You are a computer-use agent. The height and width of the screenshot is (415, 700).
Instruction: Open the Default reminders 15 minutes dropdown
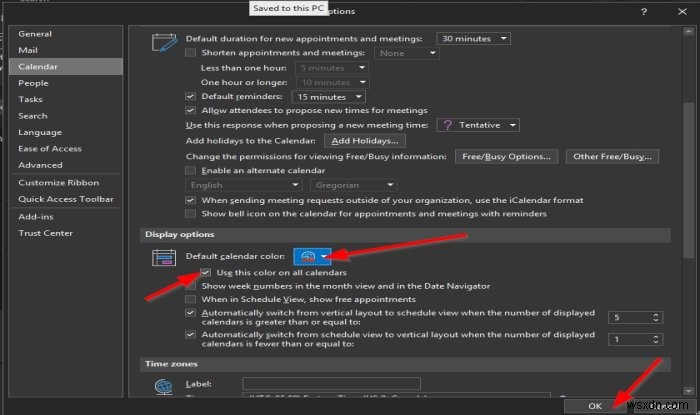329,97
